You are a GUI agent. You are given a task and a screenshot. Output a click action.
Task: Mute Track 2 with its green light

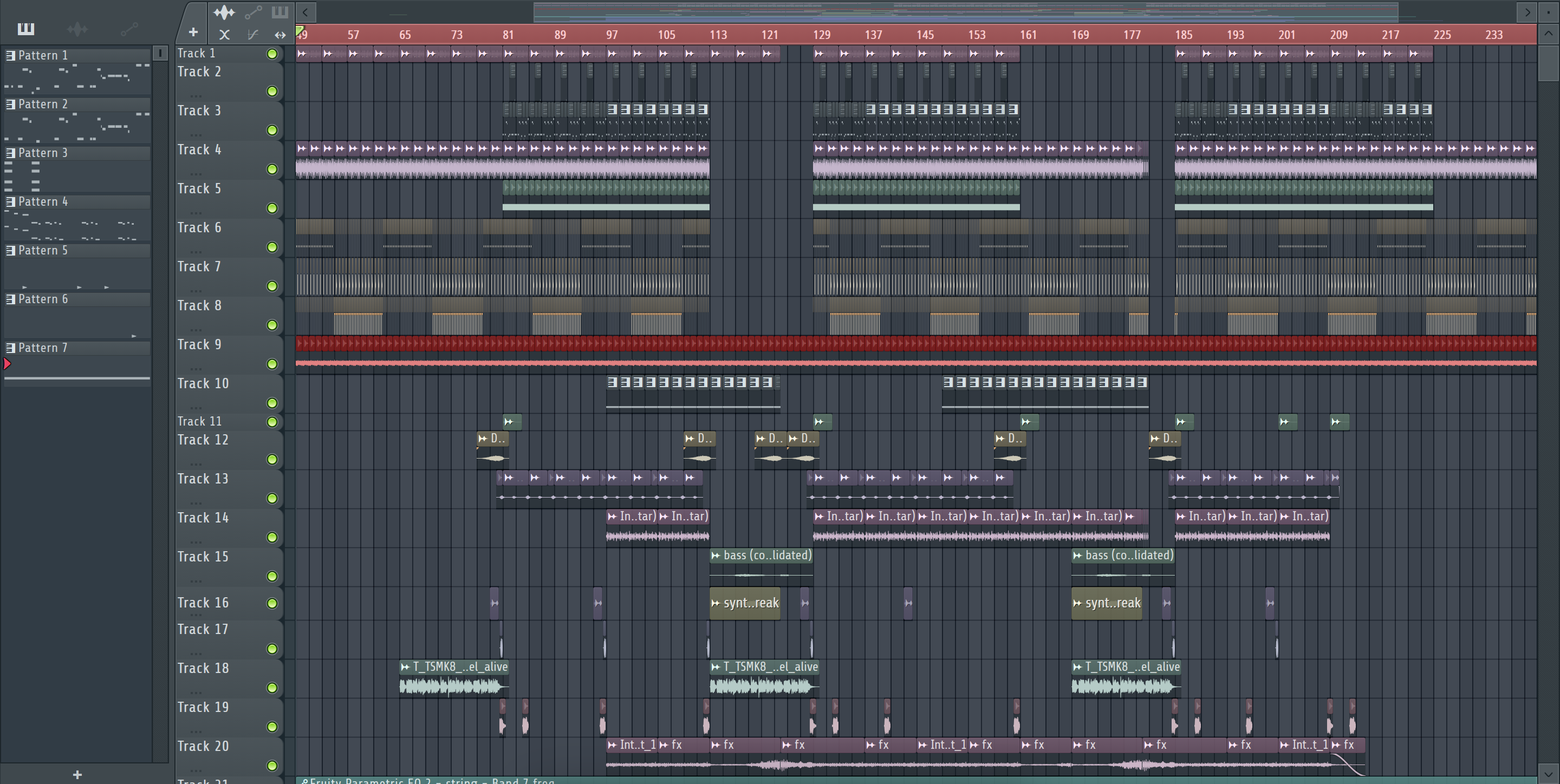click(272, 92)
